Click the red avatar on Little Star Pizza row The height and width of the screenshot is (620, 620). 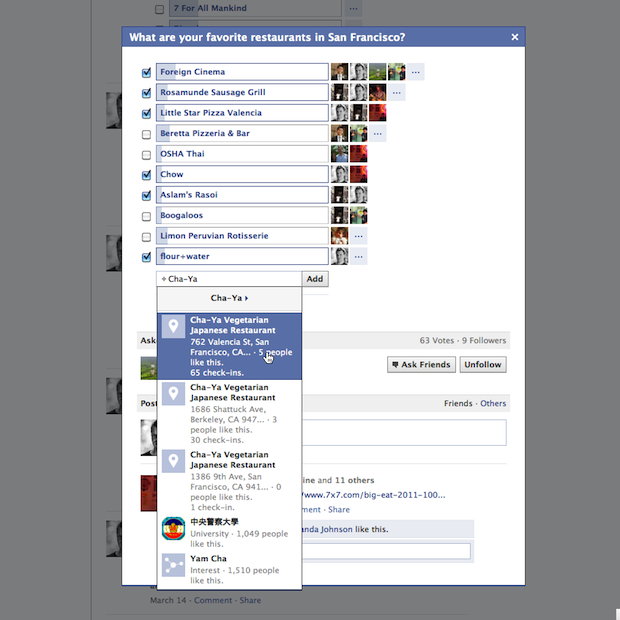[378, 113]
